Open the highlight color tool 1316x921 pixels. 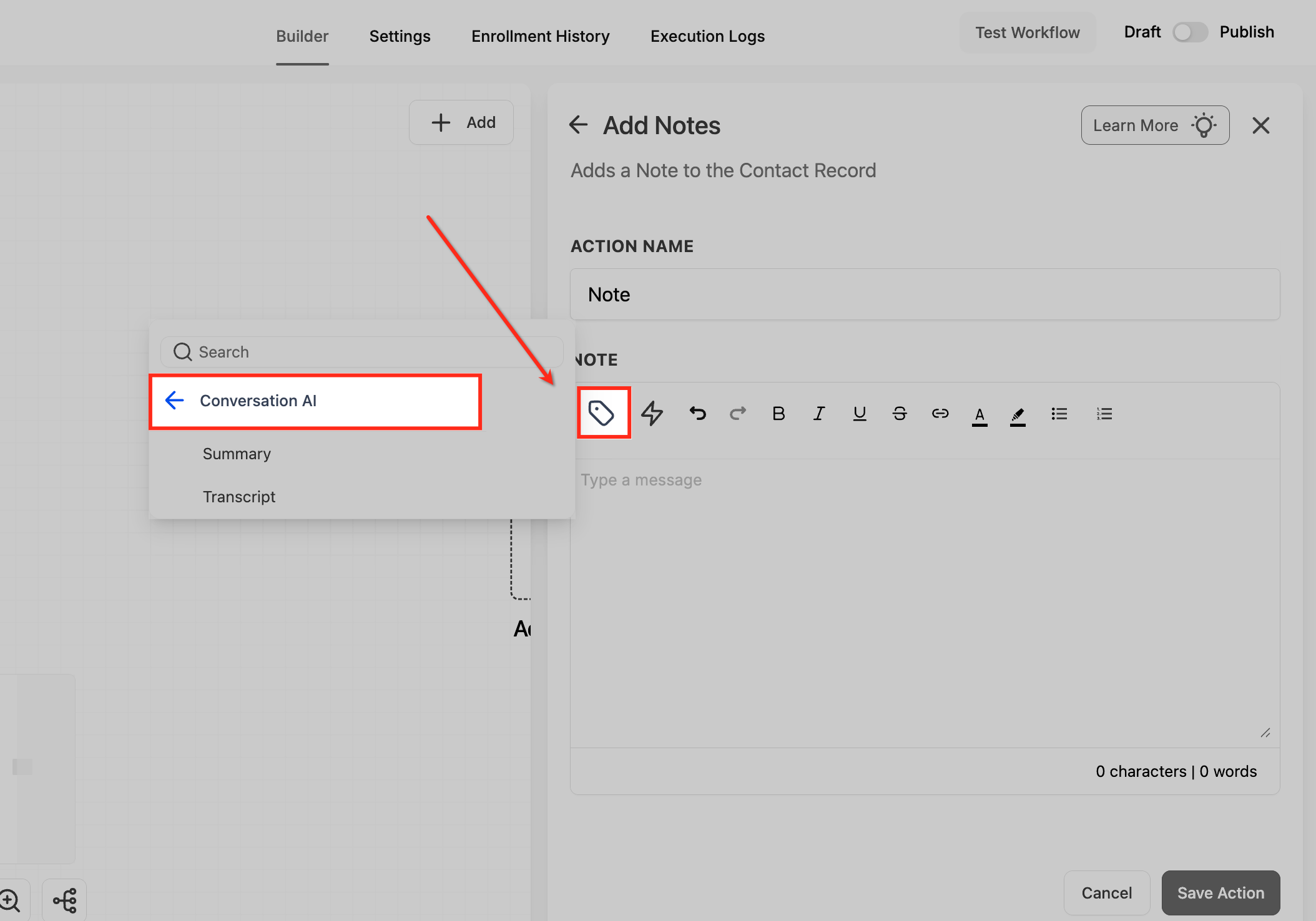coord(1018,415)
